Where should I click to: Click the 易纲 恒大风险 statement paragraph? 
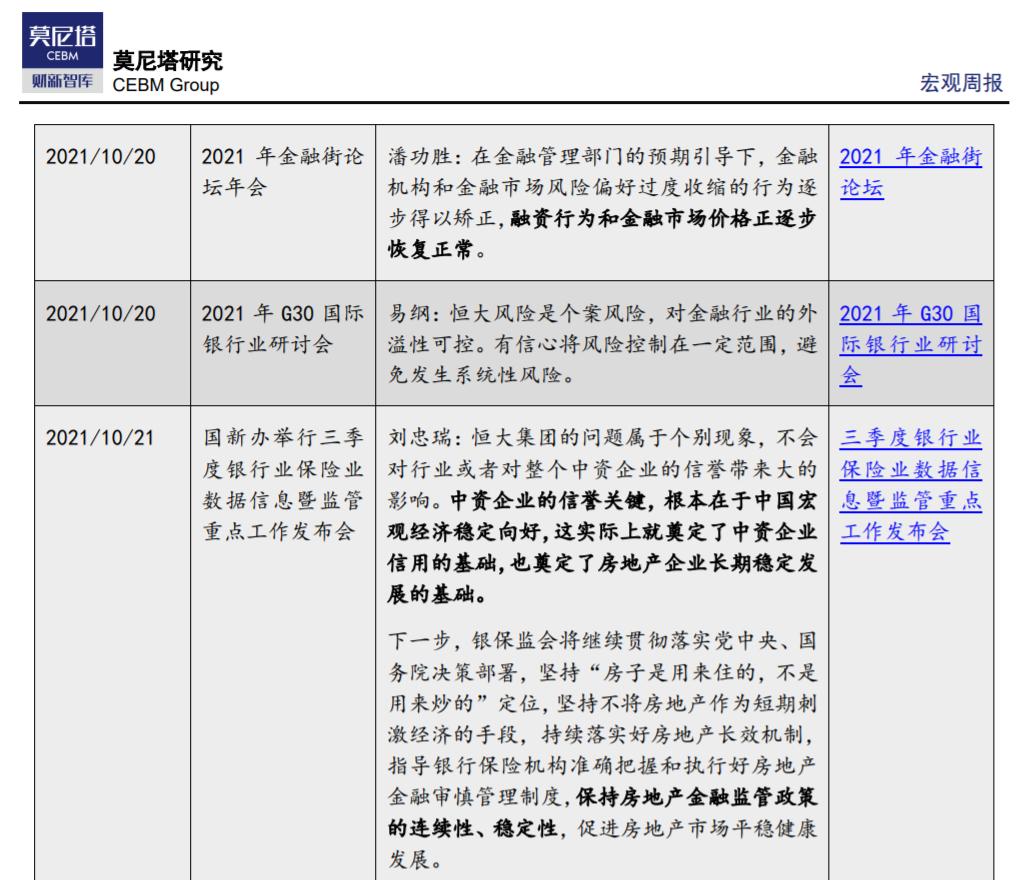click(x=602, y=344)
